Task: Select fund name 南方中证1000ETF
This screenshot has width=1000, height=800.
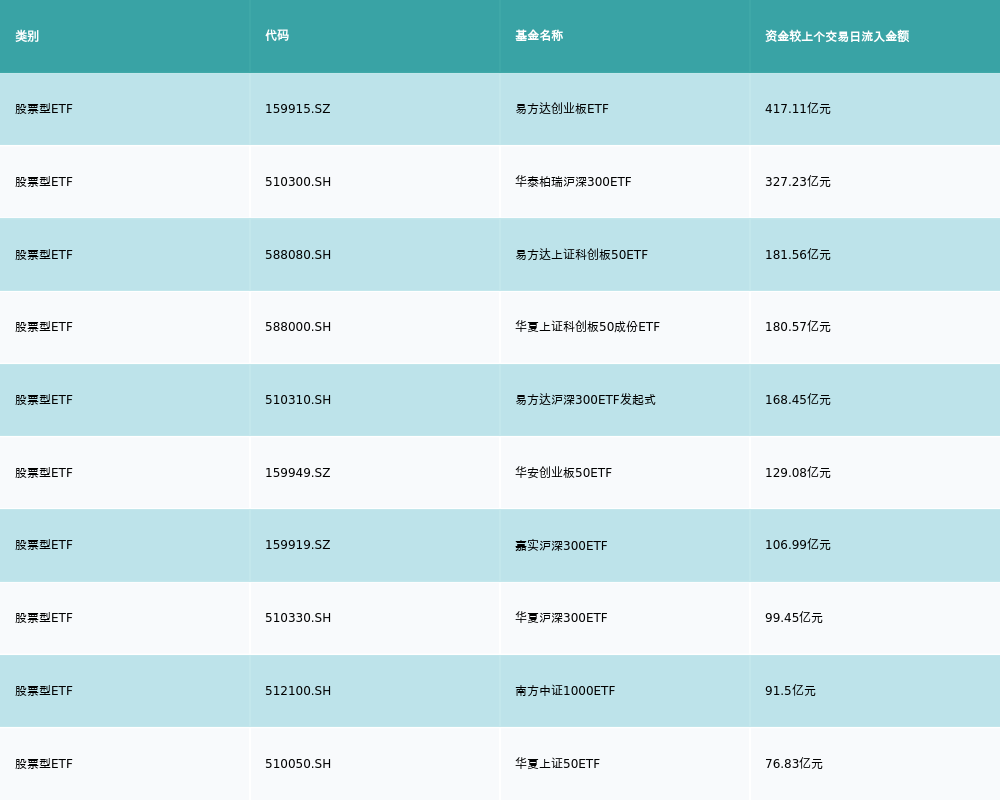Action: point(565,691)
